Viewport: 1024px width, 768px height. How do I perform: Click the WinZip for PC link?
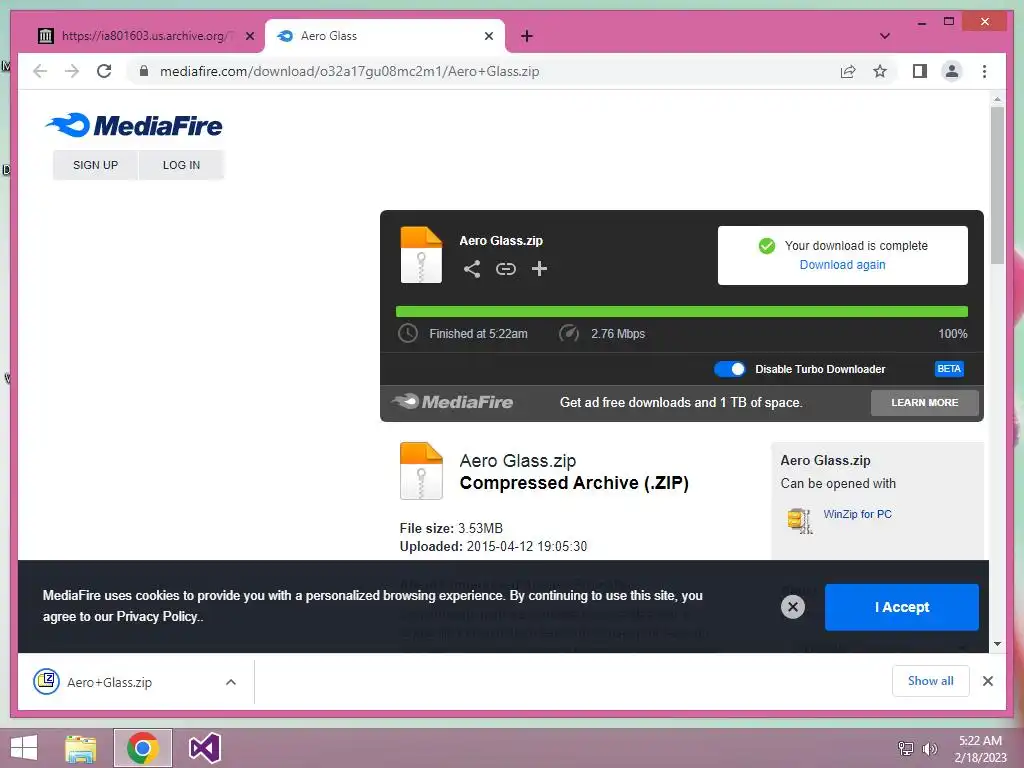point(857,514)
